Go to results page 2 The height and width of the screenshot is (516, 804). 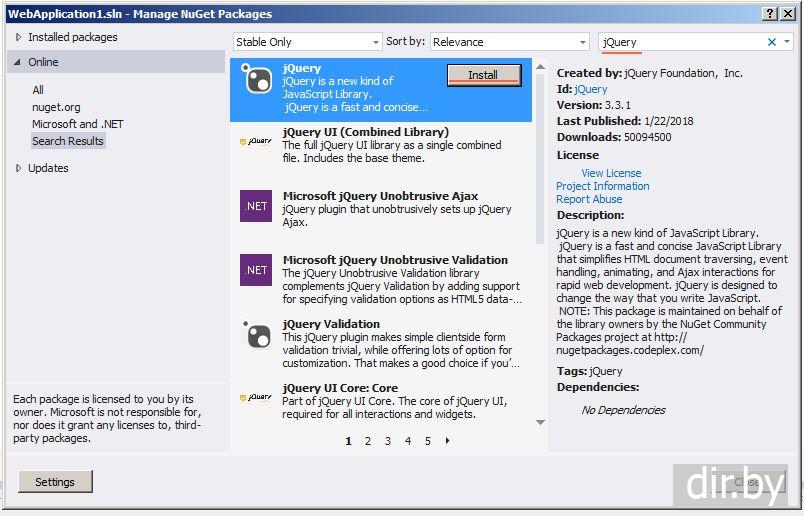pyautogui.click(x=368, y=441)
